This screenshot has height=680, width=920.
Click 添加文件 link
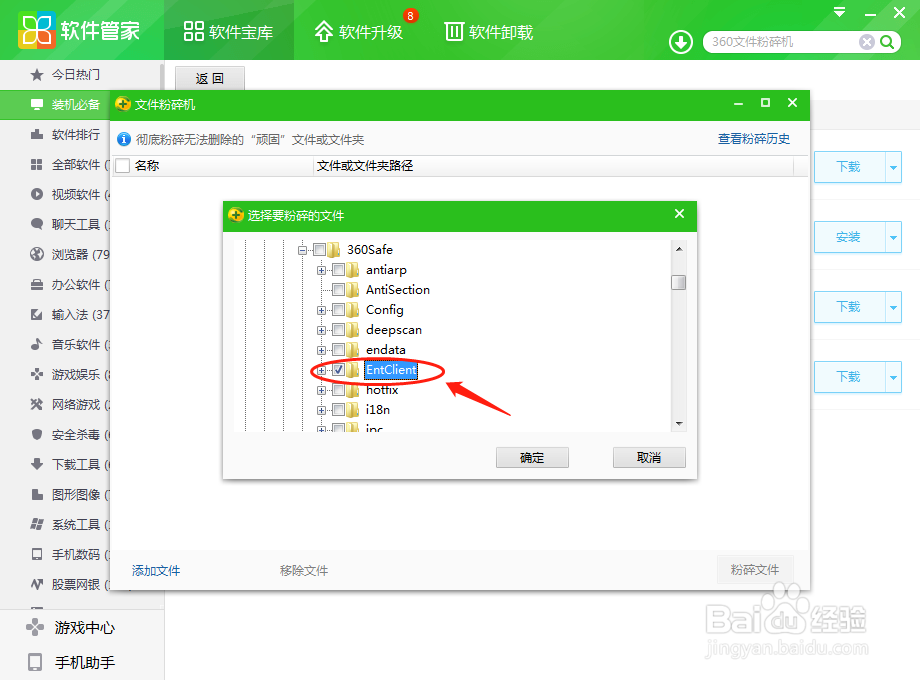(x=156, y=570)
